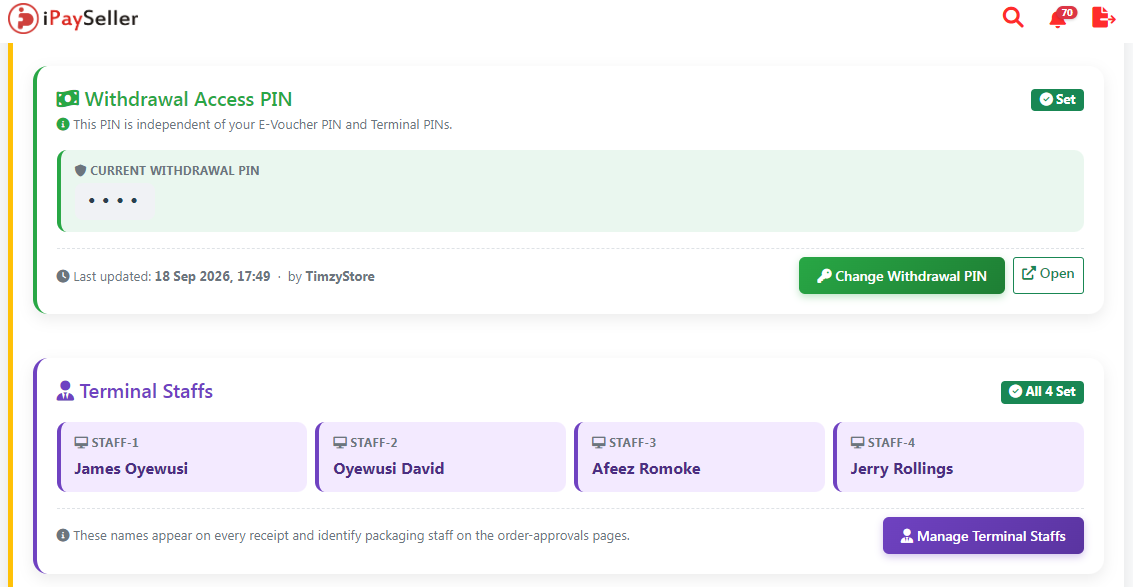This screenshot has height=587, width=1133.
Task: Open notifications bell with 70 badge
Action: [x=1060, y=17]
